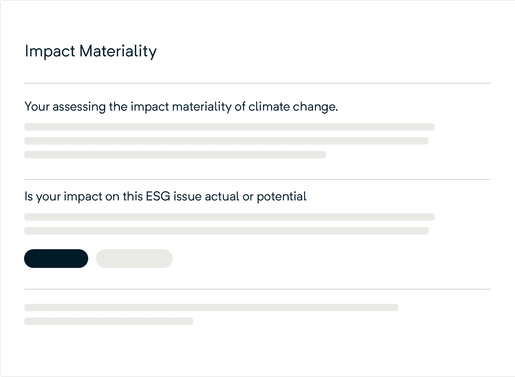Click the word actual in the question
Viewport: 515px width, 377px height.
coord(222,196)
